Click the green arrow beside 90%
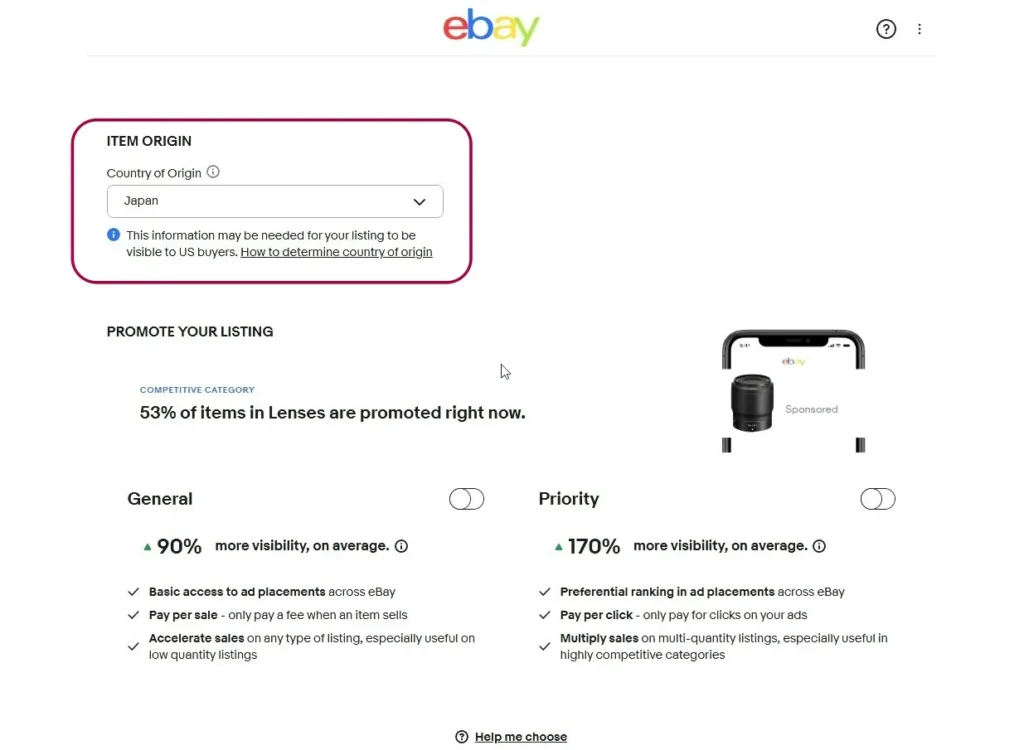 [x=147, y=547]
